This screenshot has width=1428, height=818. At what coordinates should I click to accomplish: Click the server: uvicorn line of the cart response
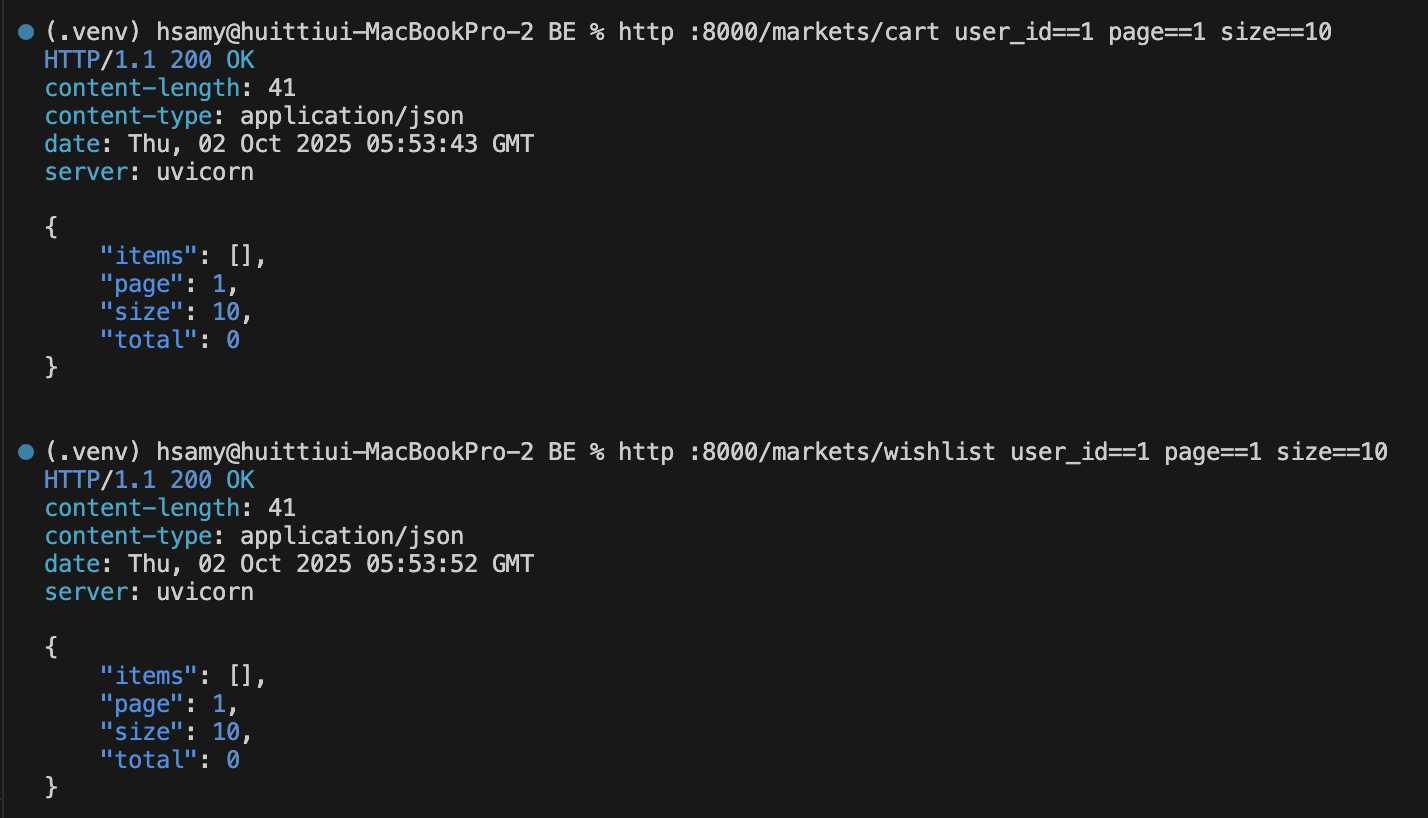click(x=149, y=172)
